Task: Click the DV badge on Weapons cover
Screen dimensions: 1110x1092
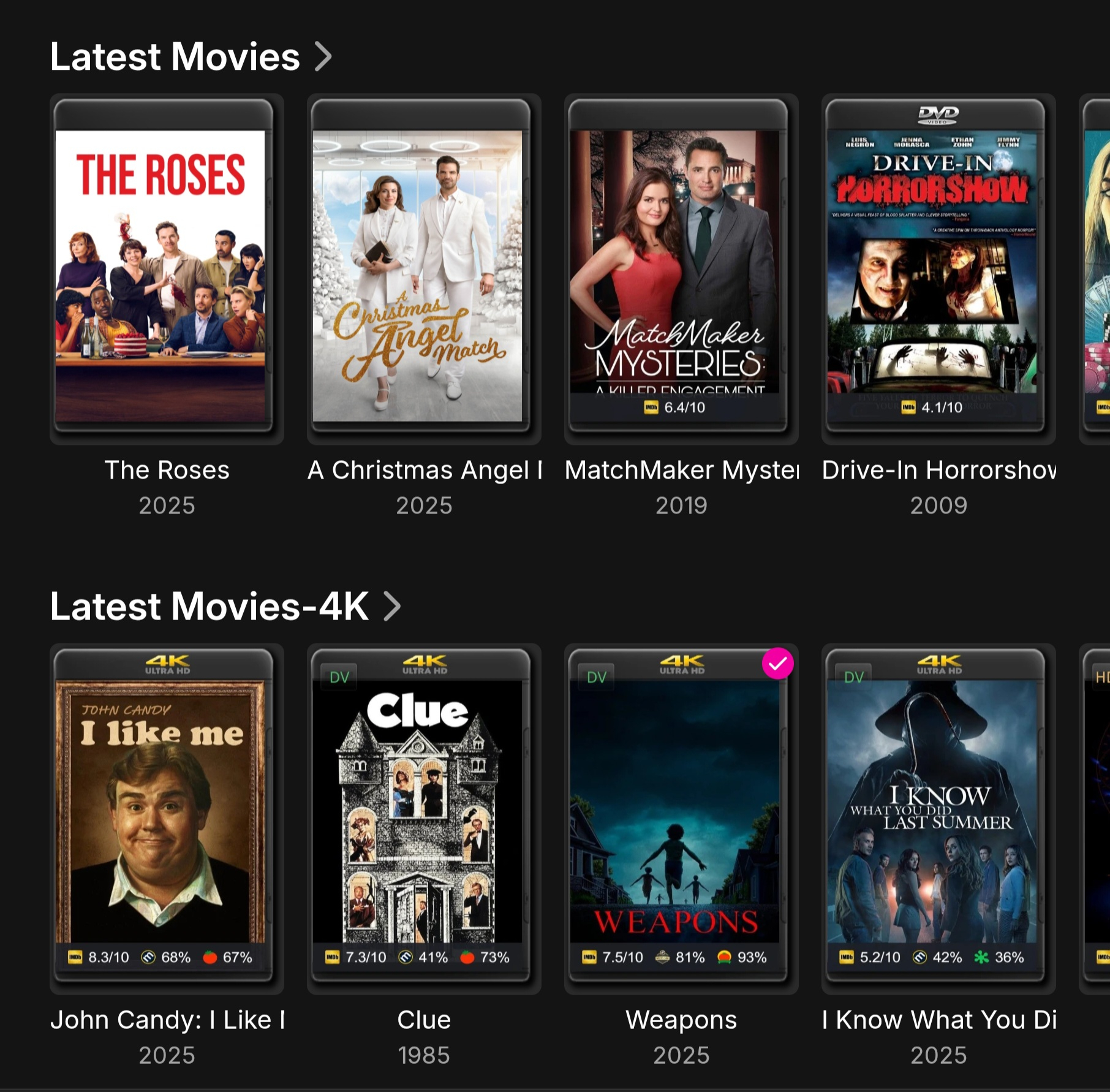Action: (x=597, y=678)
